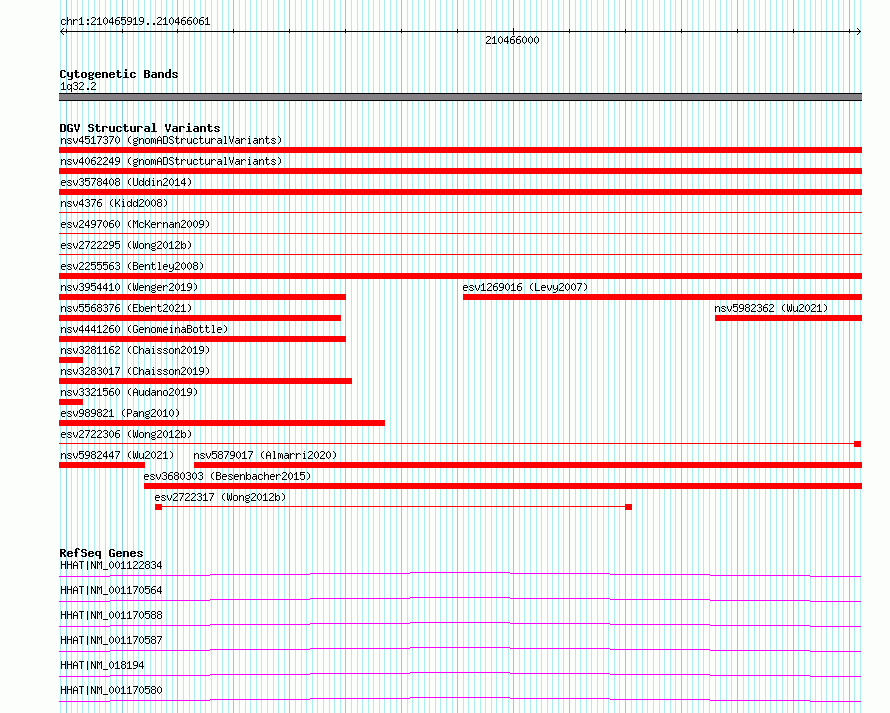The image size is (890, 713).
Task: Click the RefSeq Genes track heading
Action: tap(101, 553)
